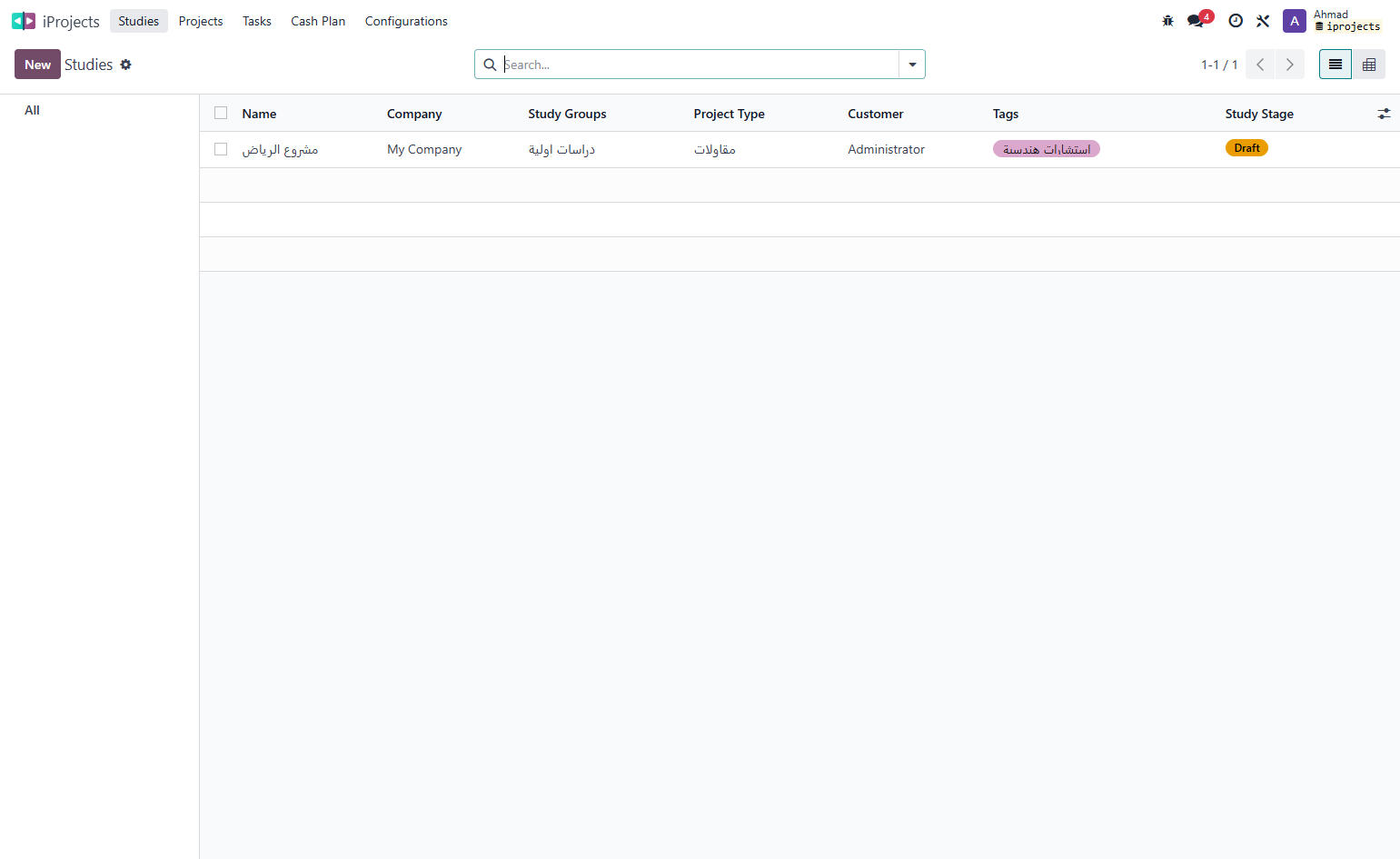Screen dimensions: 1400x859
Task: Expand the search options dropdown arrow
Action: click(912, 65)
